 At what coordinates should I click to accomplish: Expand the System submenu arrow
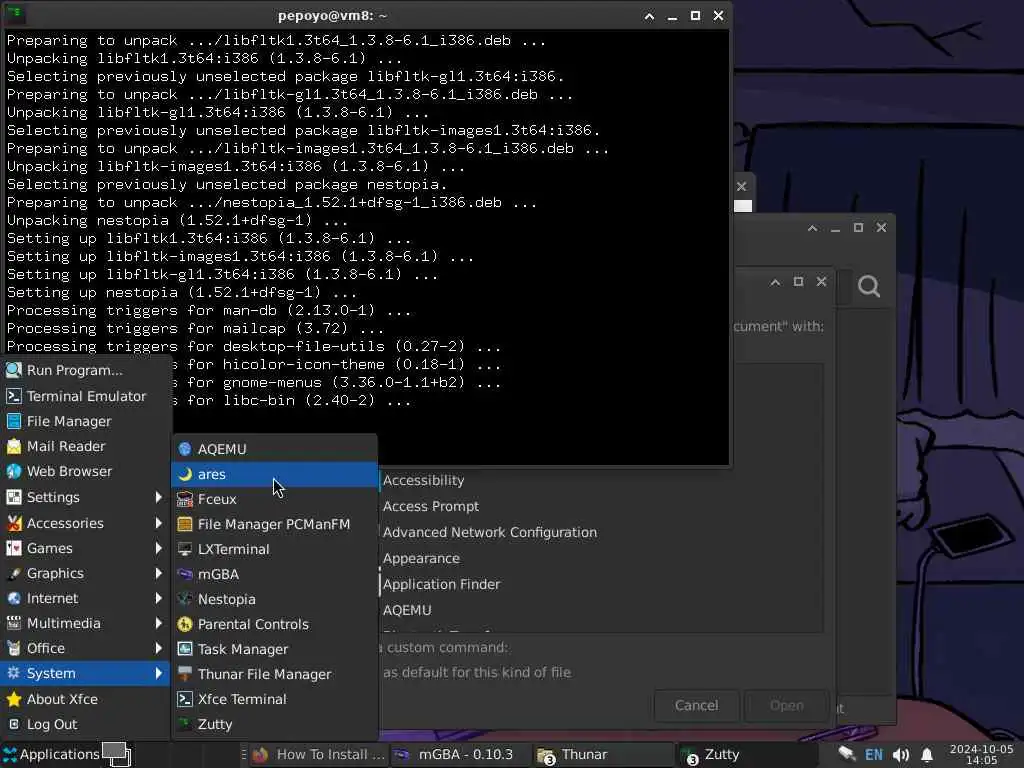[x=159, y=673]
